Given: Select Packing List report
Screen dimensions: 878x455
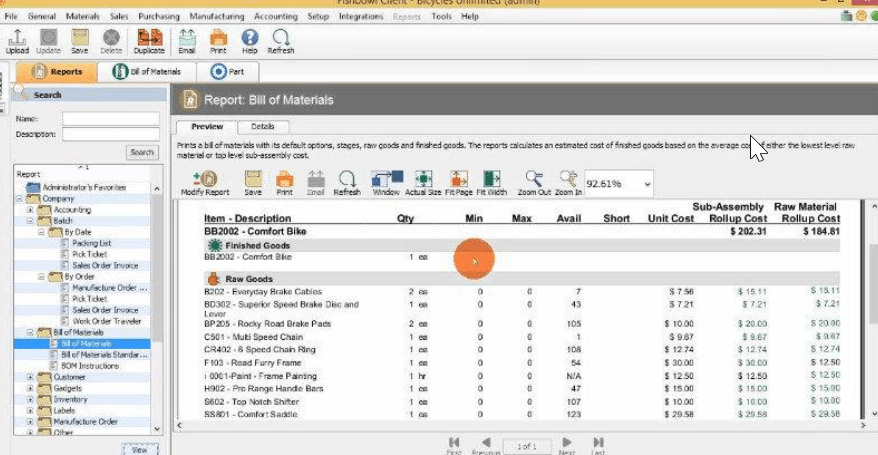Looking at the screenshot, I should tap(91, 243).
